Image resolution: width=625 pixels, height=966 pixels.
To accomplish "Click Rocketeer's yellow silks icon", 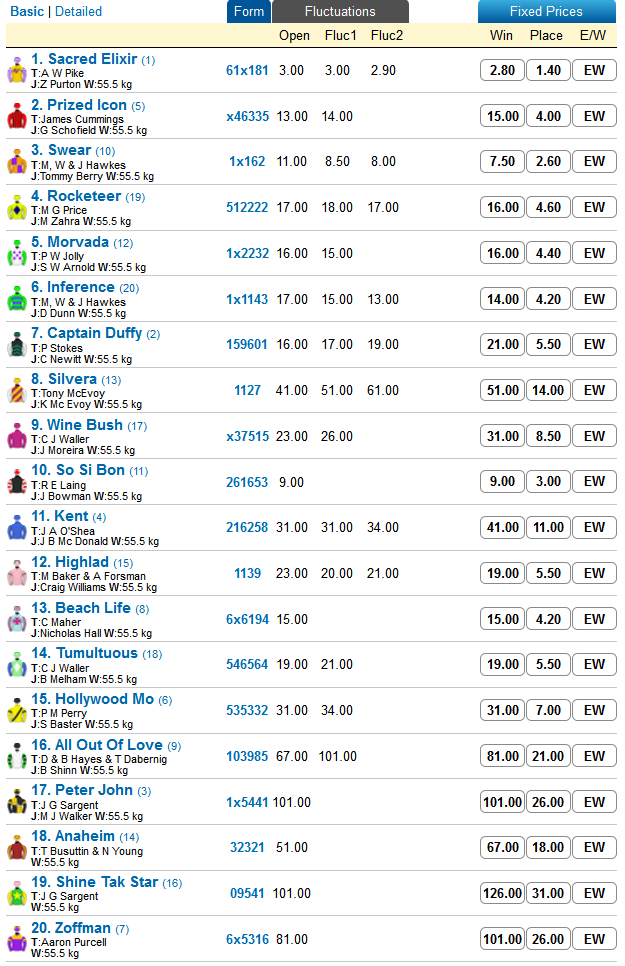I will (x=17, y=208).
